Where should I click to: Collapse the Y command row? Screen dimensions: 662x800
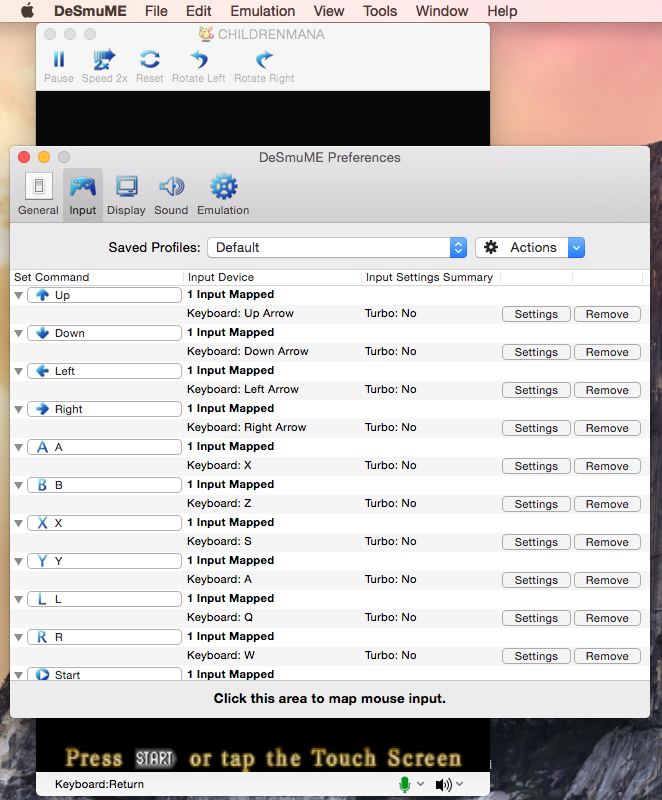coord(18,562)
